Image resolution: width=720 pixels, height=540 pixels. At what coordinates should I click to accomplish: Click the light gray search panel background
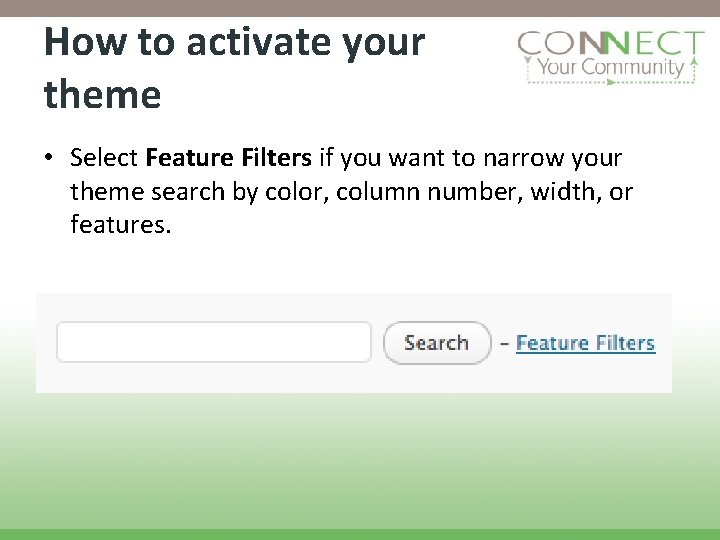click(354, 379)
